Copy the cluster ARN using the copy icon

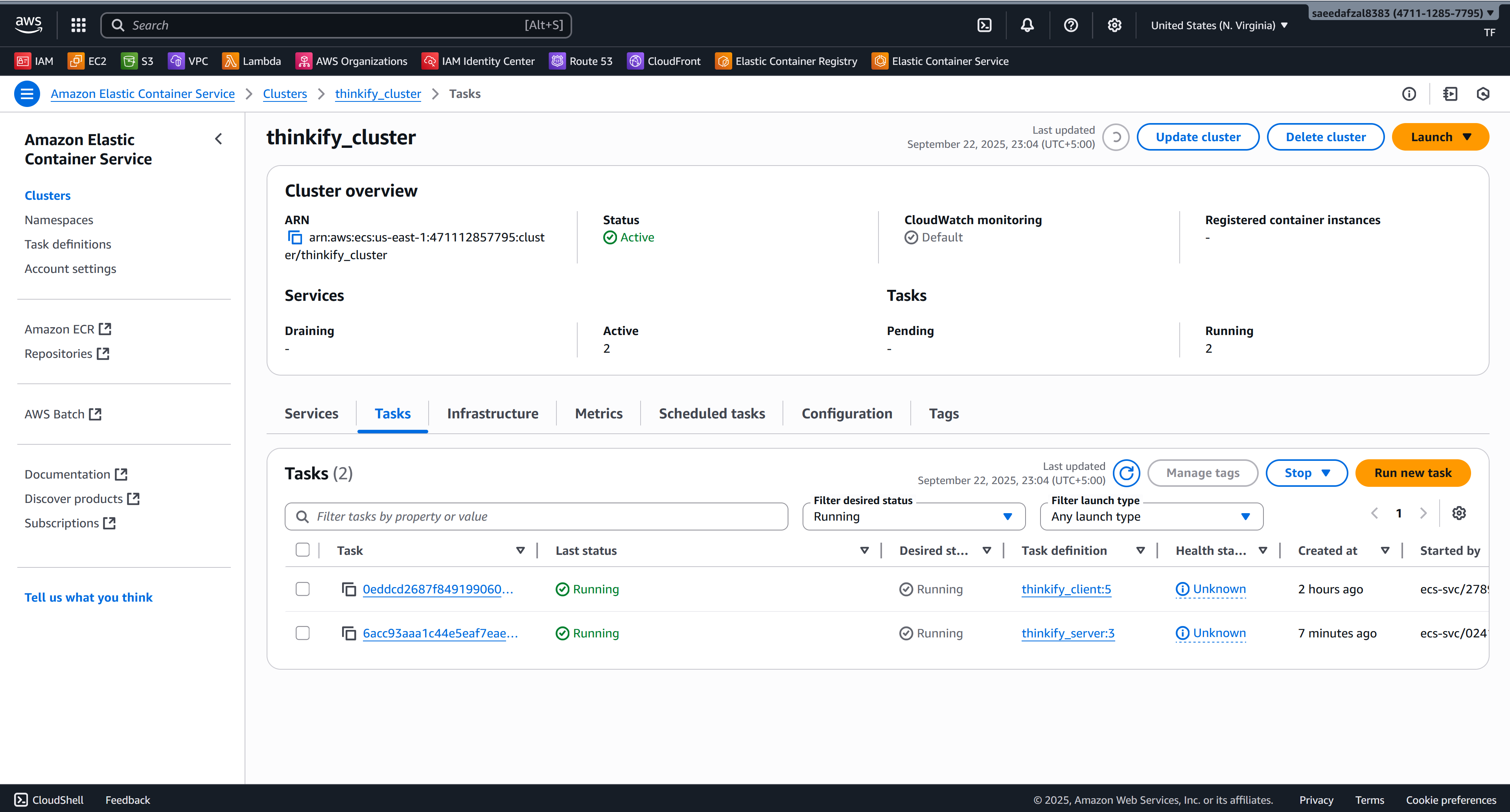click(x=294, y=238)
